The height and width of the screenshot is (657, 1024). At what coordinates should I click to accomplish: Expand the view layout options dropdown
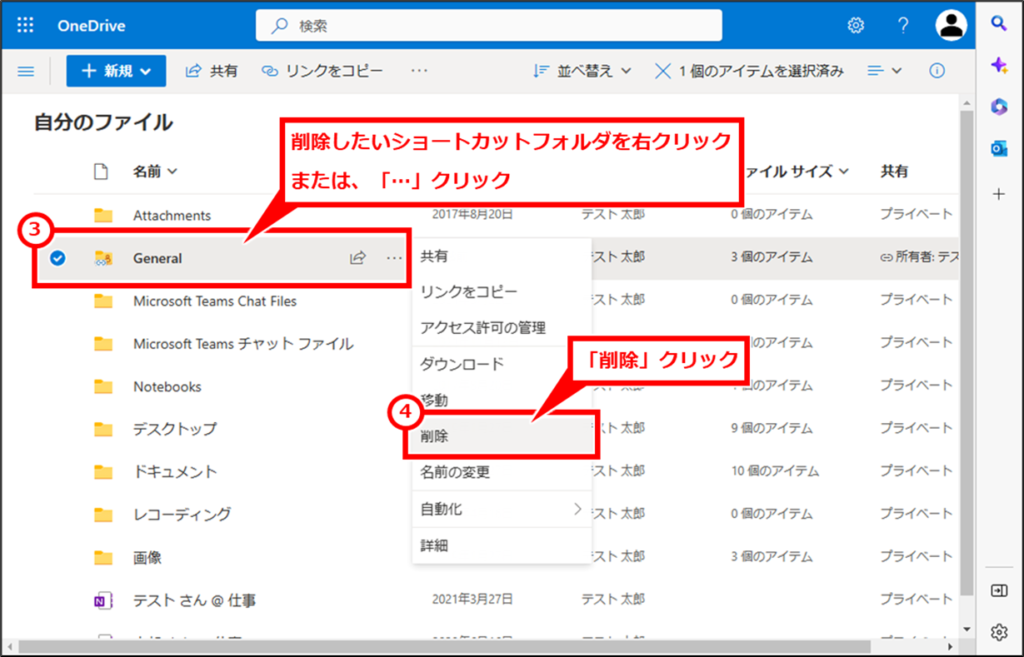point(884,71)
